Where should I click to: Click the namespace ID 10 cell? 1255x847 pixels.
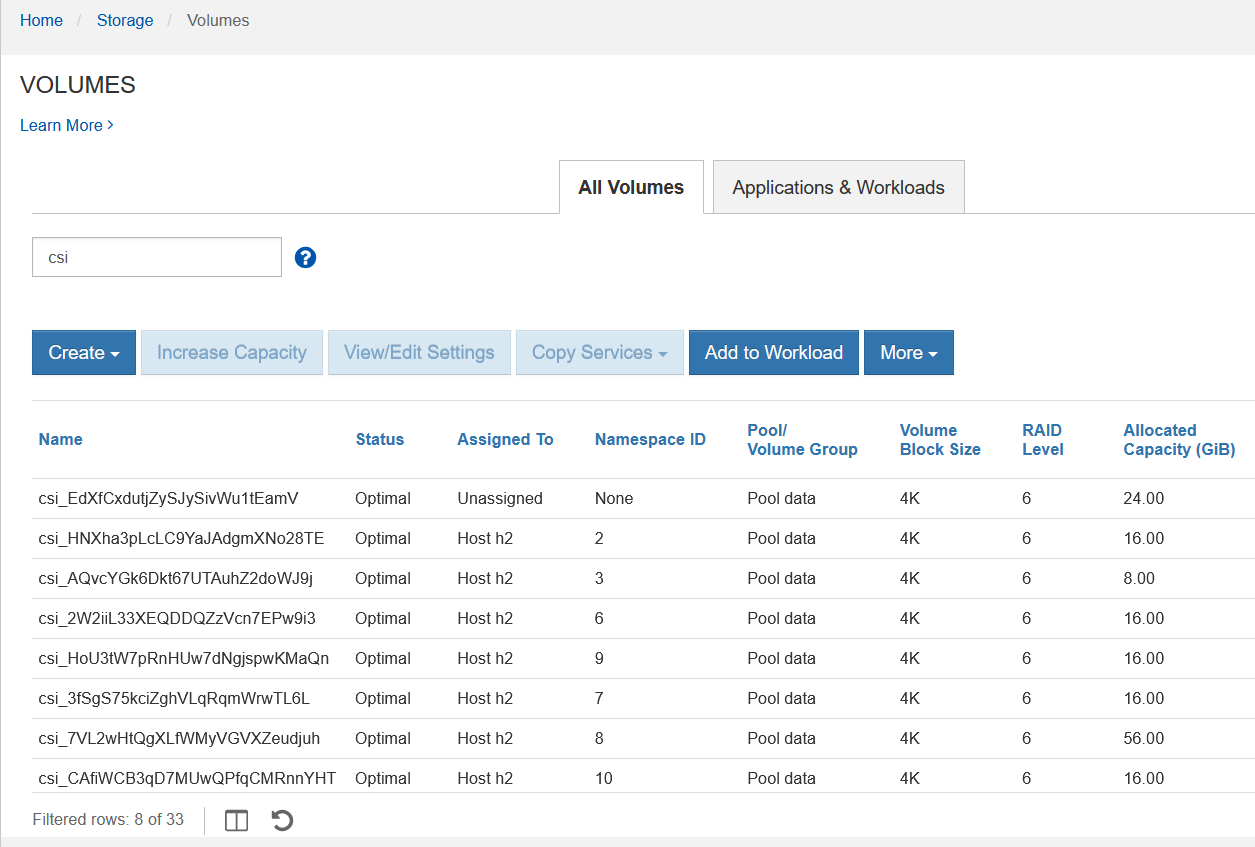click(604, 778)
